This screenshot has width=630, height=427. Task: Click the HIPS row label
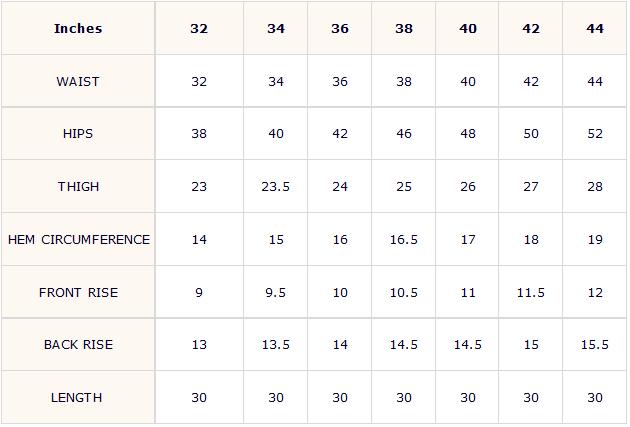point(78,134)
